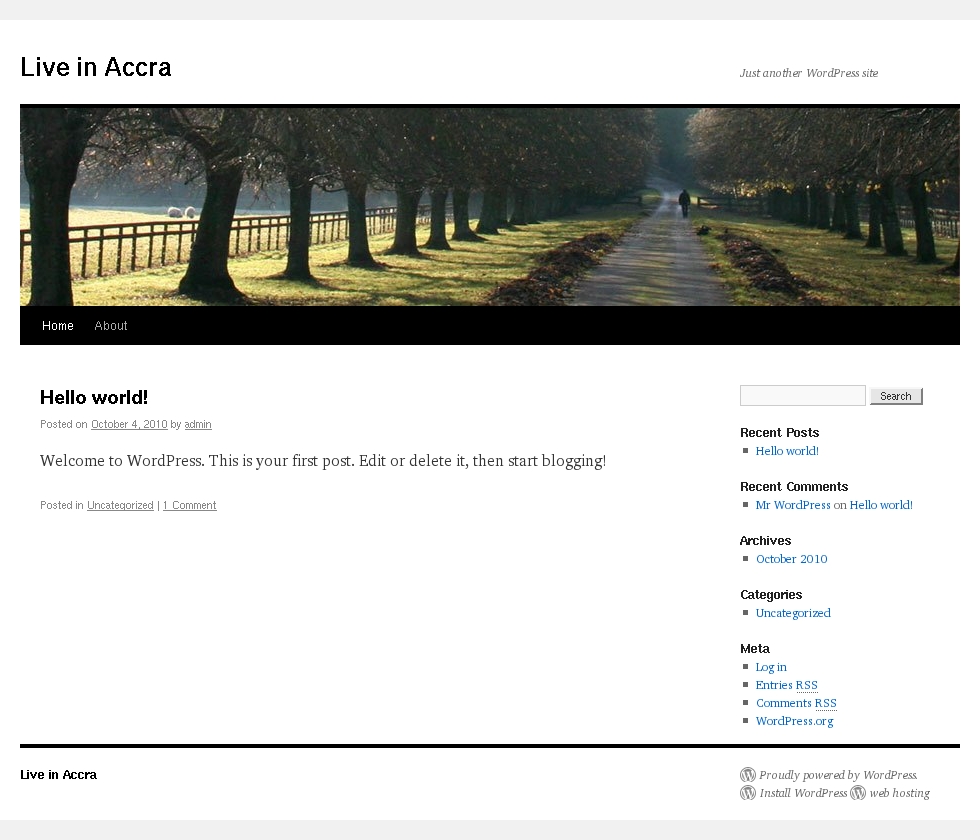
Task: Click the 'Meta' widget heading
Action: coord(755,649)
